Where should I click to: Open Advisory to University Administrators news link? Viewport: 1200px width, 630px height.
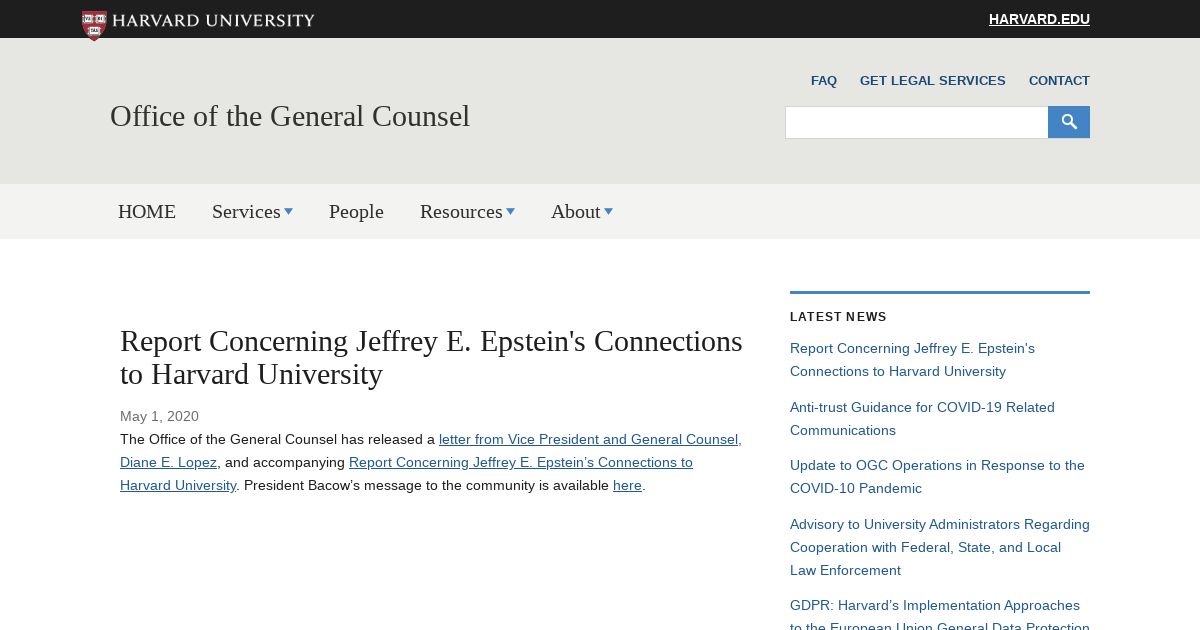[x=940, y=547]
